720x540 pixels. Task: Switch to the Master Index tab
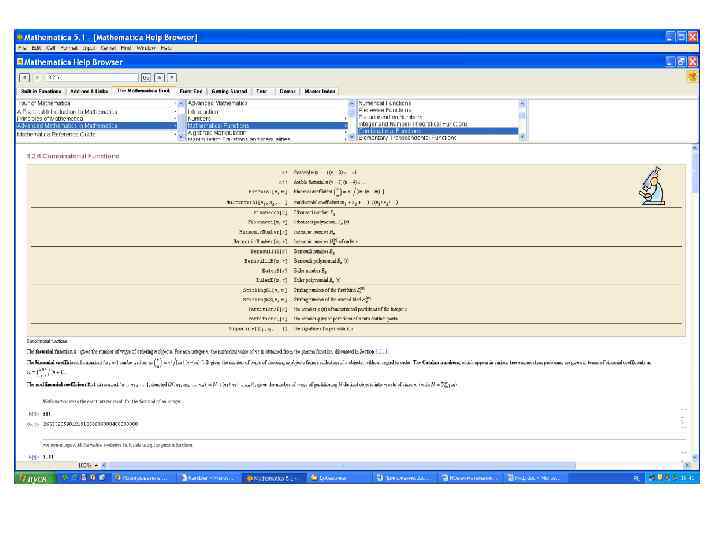(320, 91)
